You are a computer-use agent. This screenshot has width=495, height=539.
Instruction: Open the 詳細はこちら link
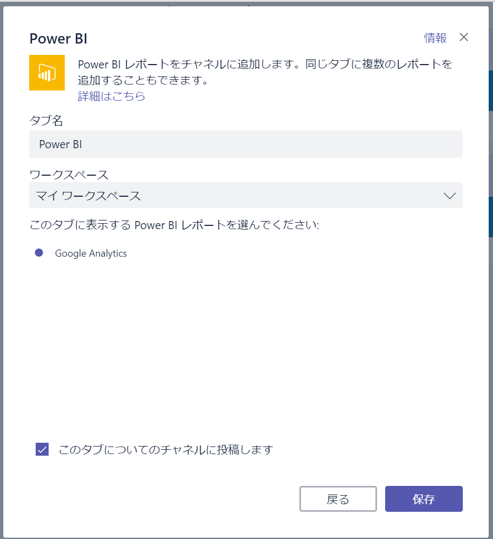[111, 96]
